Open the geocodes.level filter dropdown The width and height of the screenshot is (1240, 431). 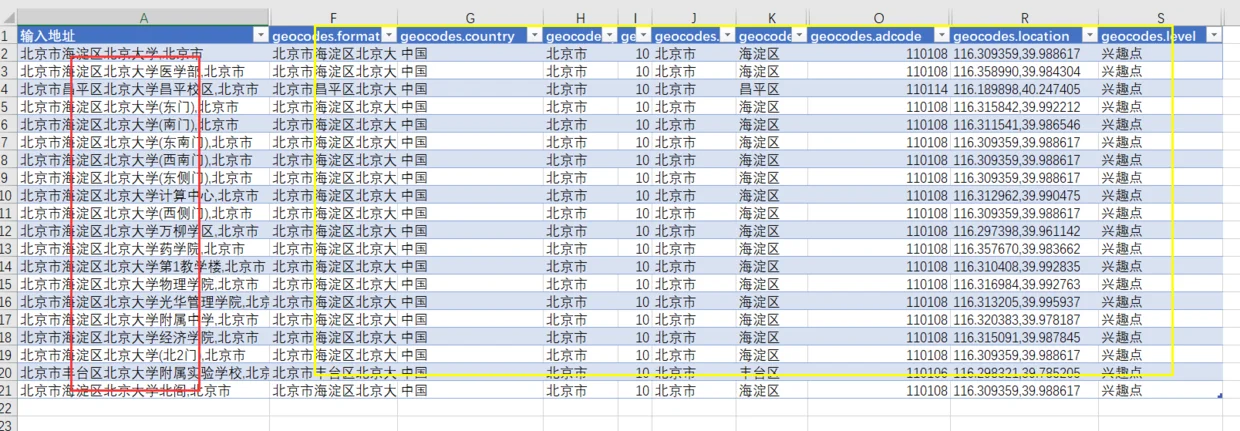(1213, 35)
